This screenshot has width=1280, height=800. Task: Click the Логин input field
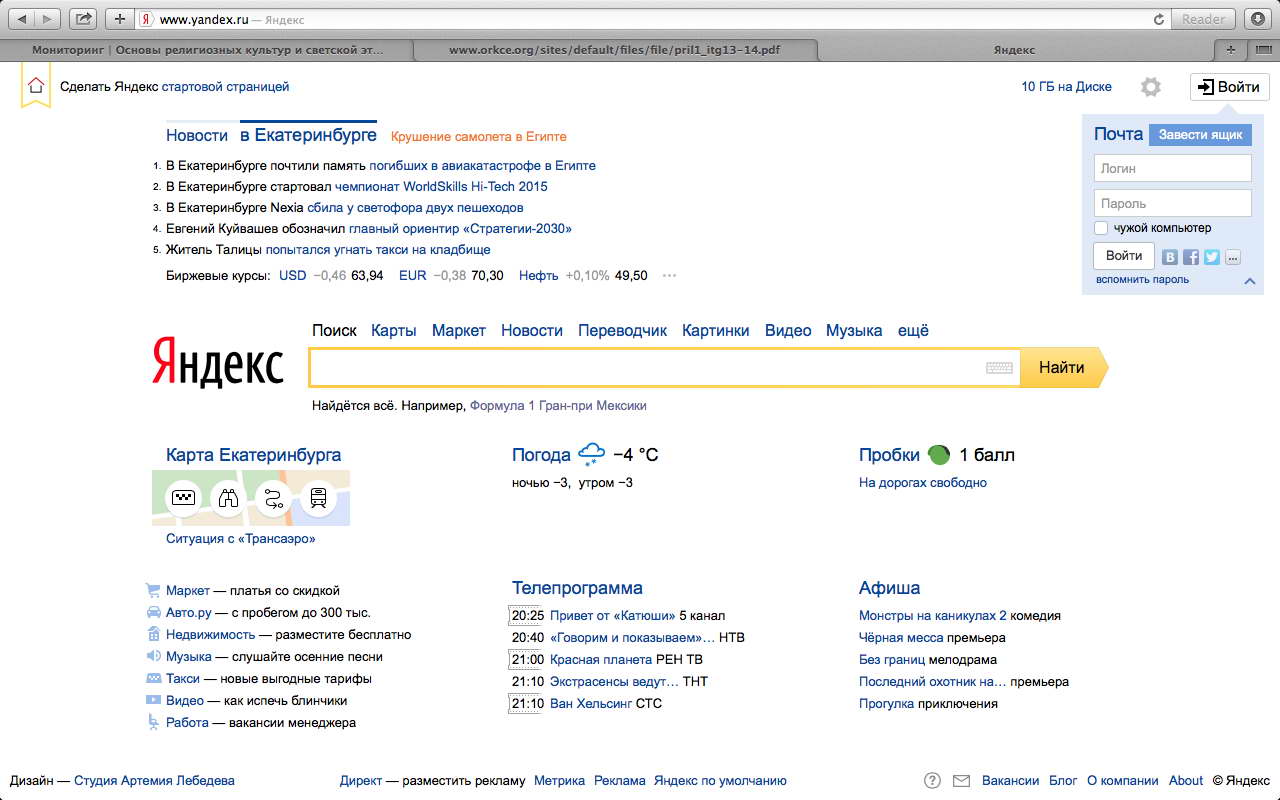click(x=1172, y=168)
